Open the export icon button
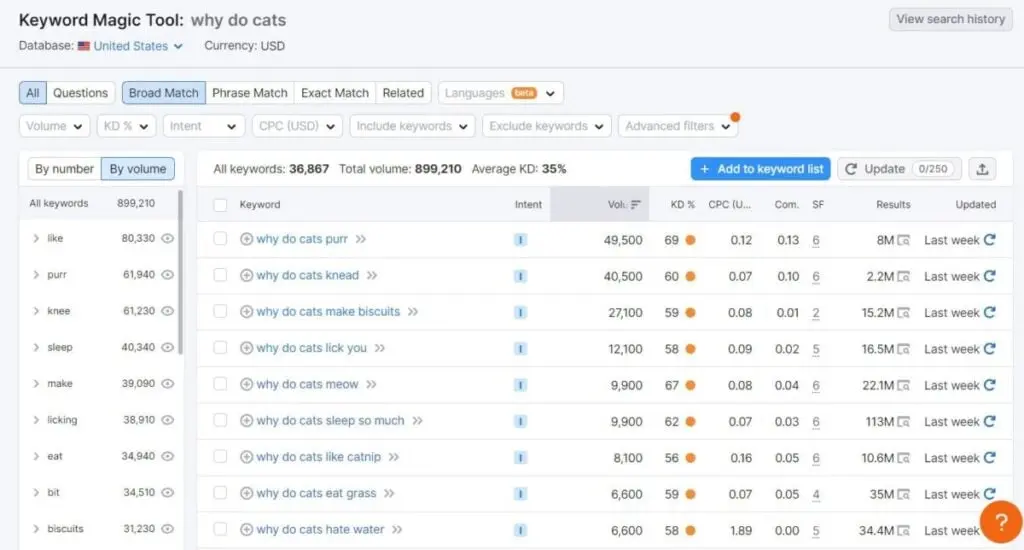Viewport: 1024px width, 550px height. point(982,169)
